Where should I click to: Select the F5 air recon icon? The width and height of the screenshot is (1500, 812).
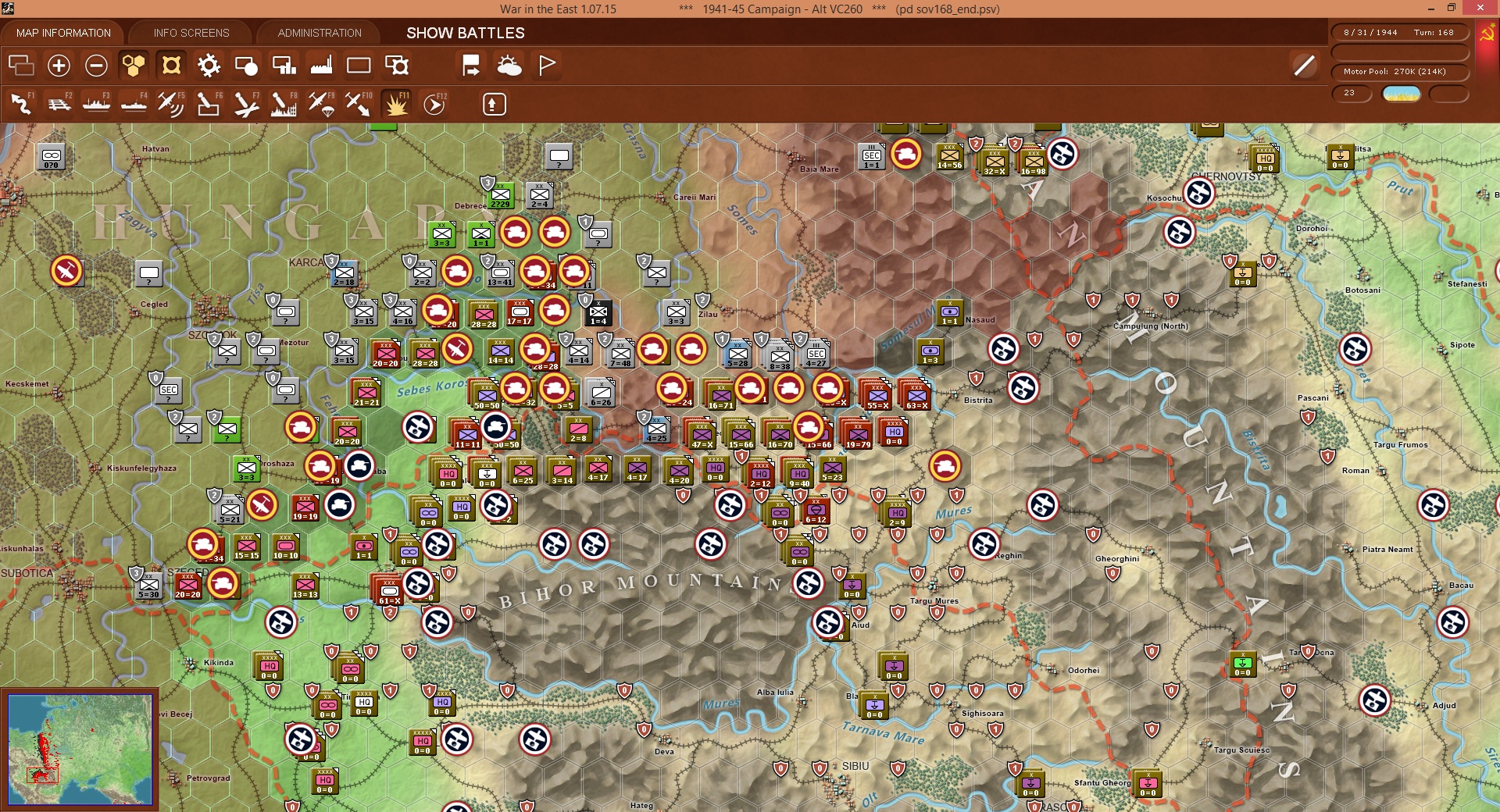171,104
